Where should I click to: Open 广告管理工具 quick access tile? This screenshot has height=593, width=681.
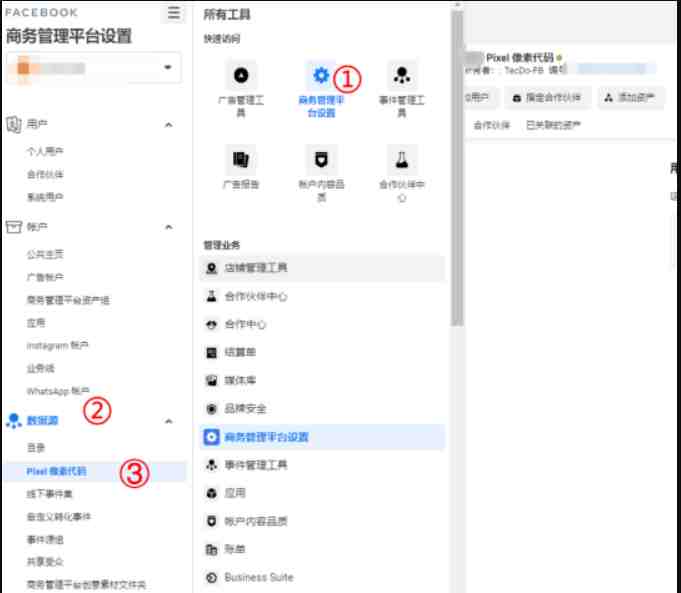pyautogui.click(x=241, y=90)
